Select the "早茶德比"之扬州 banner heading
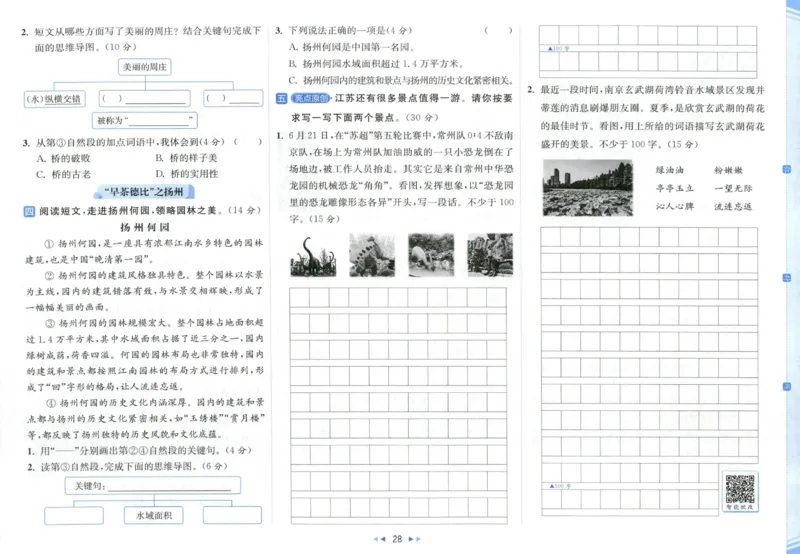 (x=144, y=192)
